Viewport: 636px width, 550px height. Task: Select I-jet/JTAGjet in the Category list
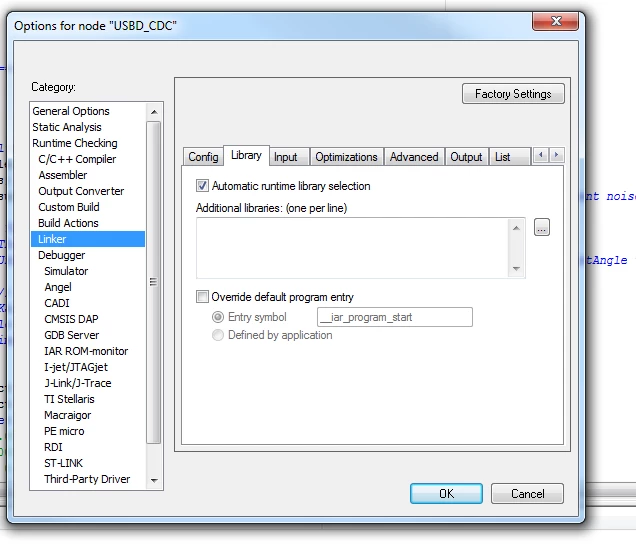[88, 367]
